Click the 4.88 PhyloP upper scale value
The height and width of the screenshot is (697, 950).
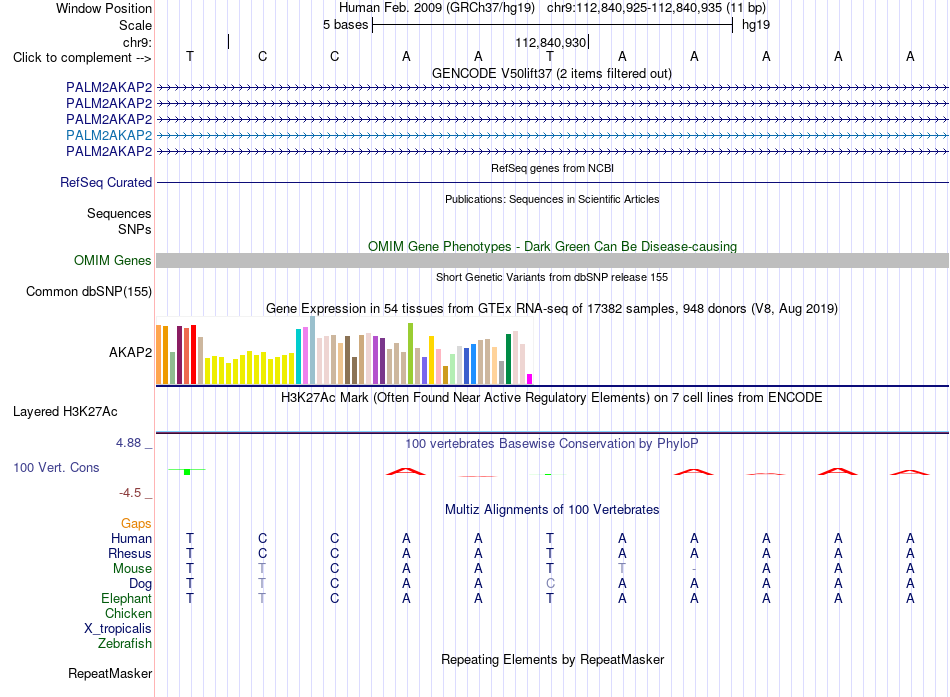pyautogui.click(x=128, y=443)
